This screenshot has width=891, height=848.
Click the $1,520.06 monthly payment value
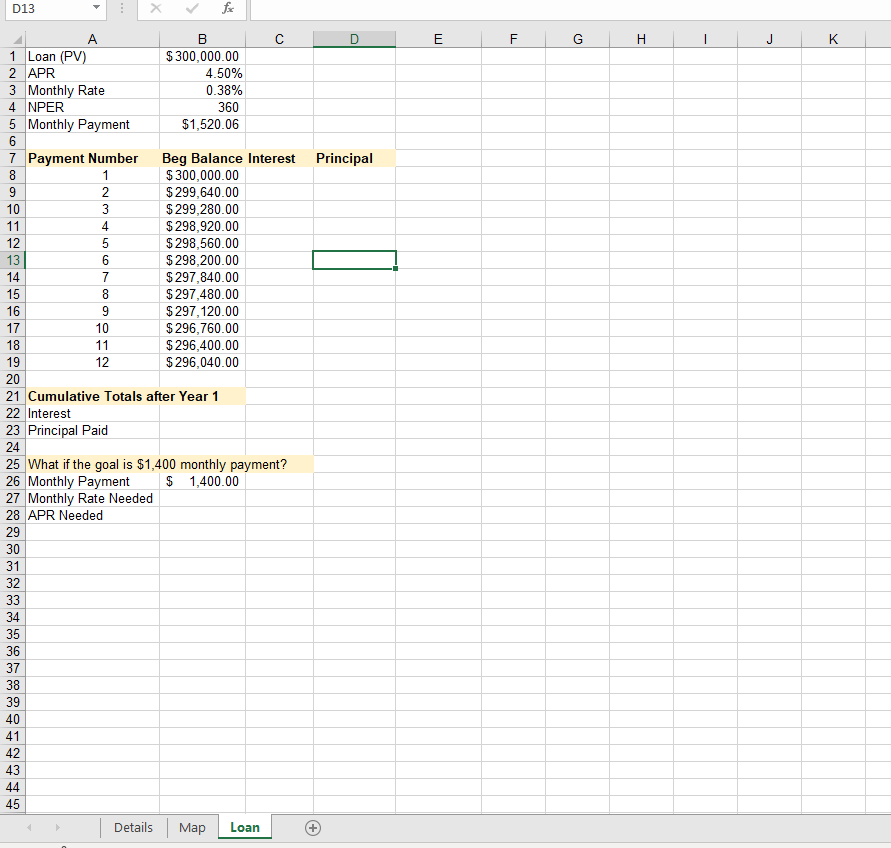click(202, 124)
